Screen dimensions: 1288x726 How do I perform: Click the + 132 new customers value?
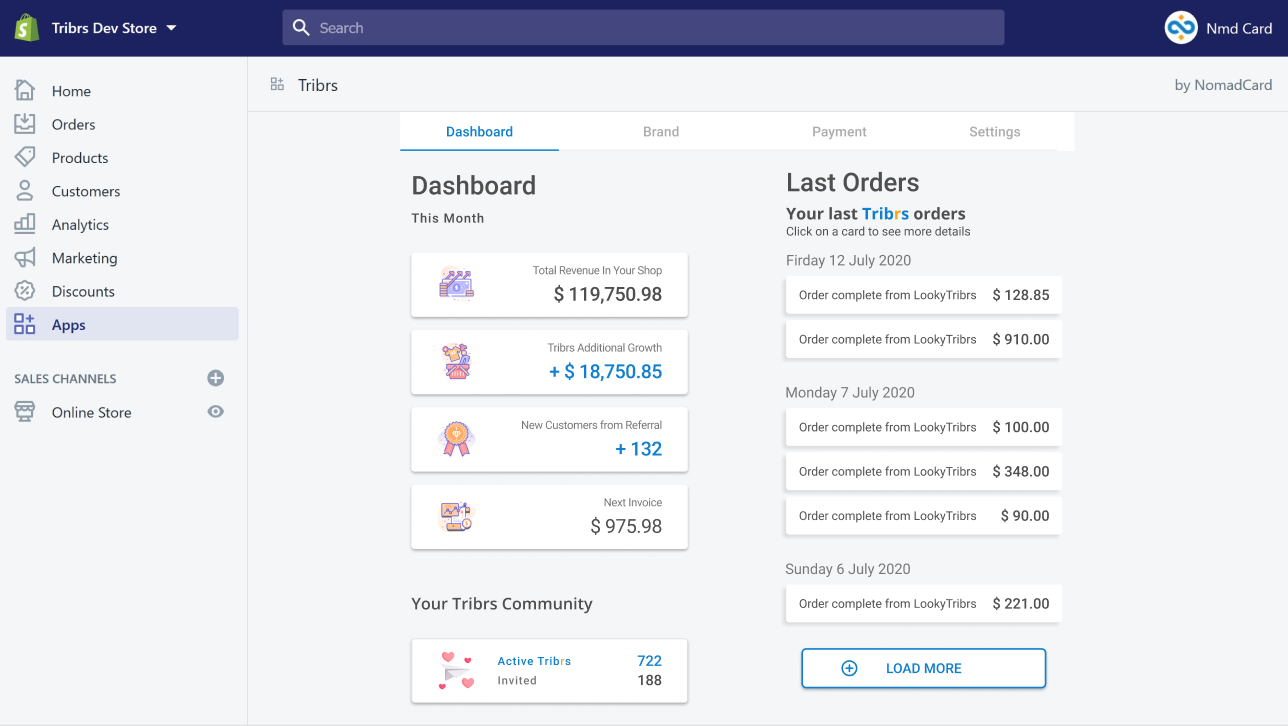[639, 449]
